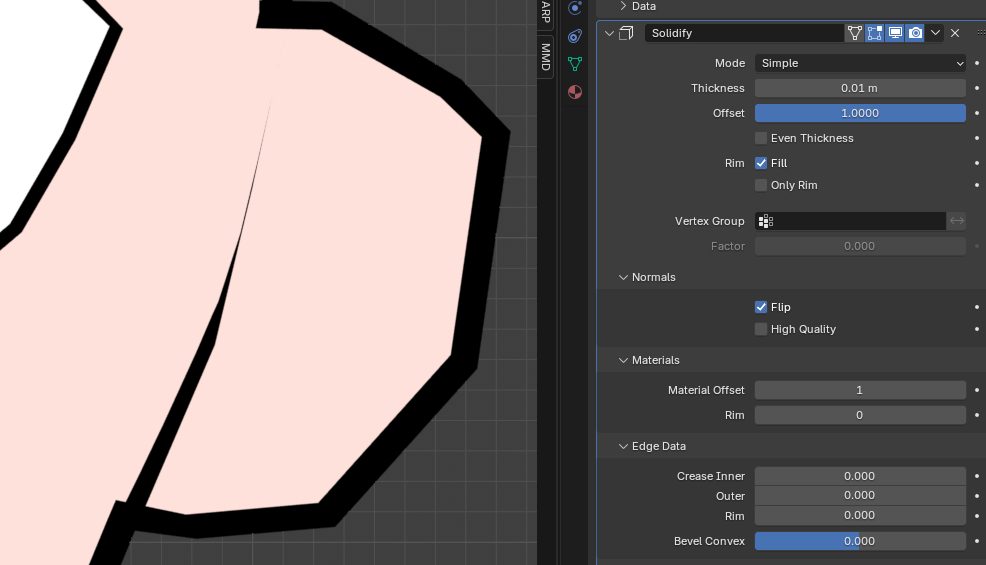Click animate dot beside Even Thickness
Screen dimensions: 986x565
pos(977,138)
